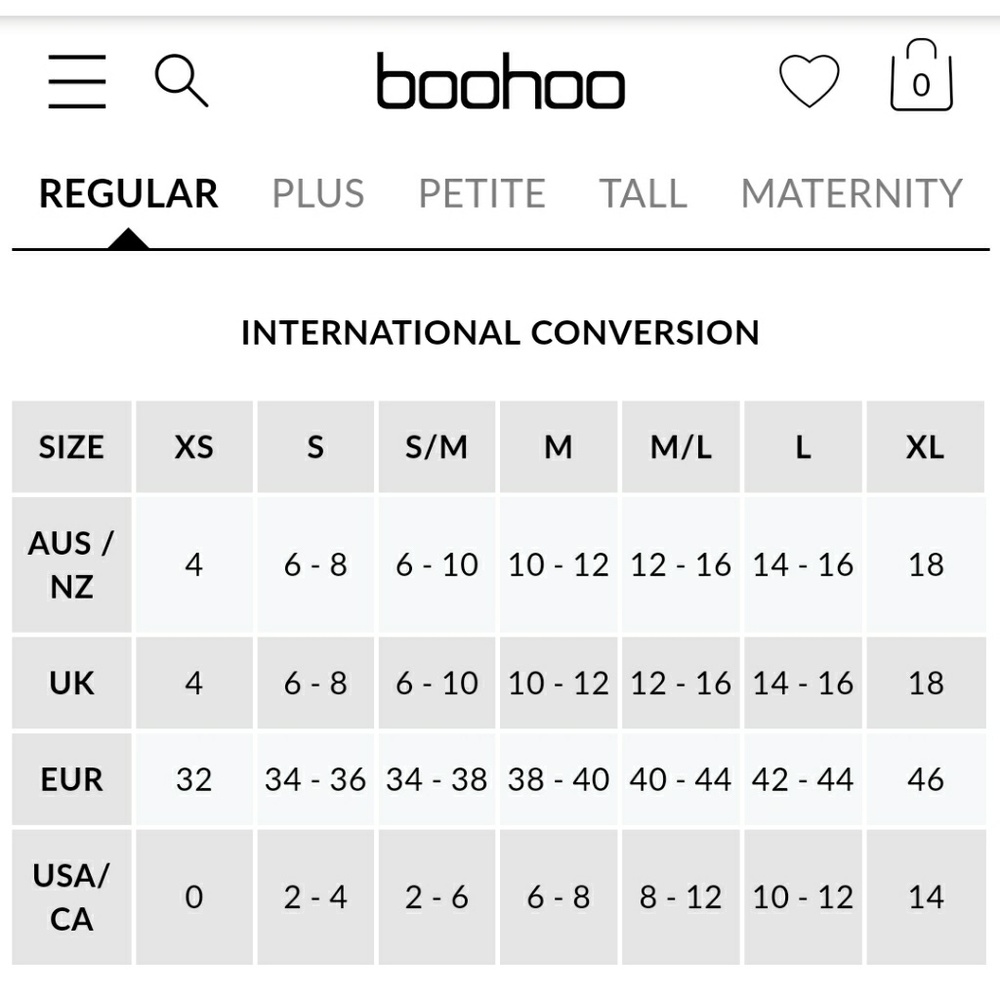Go to boohoo home via logo
The height and width of the screenshot is (998, 1000).
tap(500, 82)
